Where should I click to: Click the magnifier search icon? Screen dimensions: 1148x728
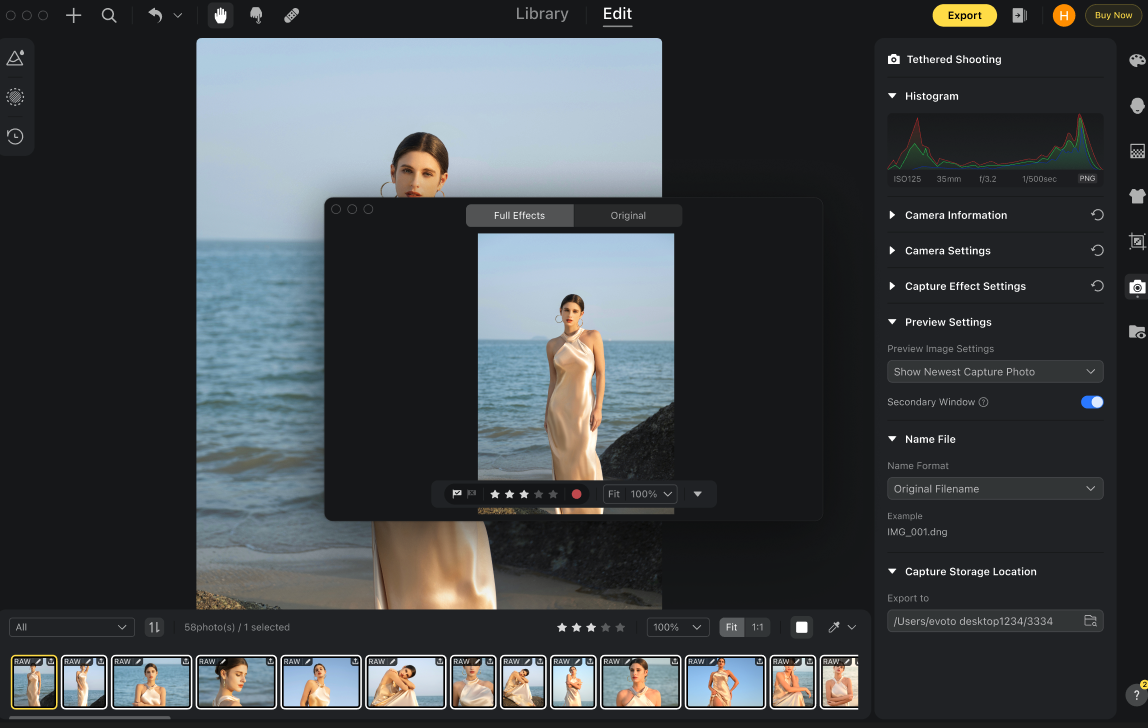(x=109, y=15)
